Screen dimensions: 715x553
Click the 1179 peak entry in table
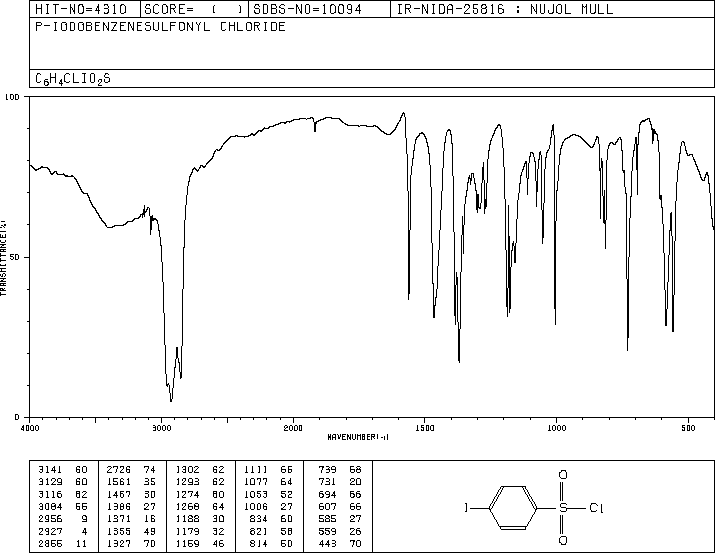tap(200, 531)
